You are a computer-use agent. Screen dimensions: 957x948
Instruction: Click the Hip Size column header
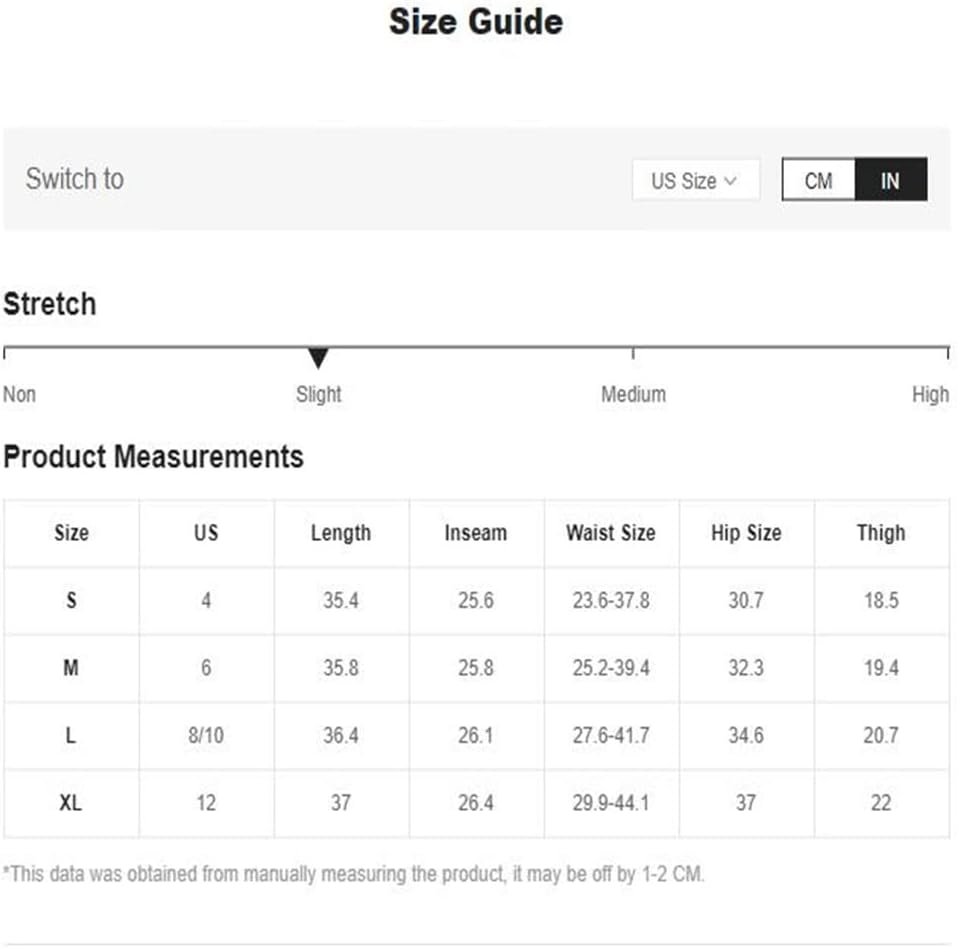[746, 533]
